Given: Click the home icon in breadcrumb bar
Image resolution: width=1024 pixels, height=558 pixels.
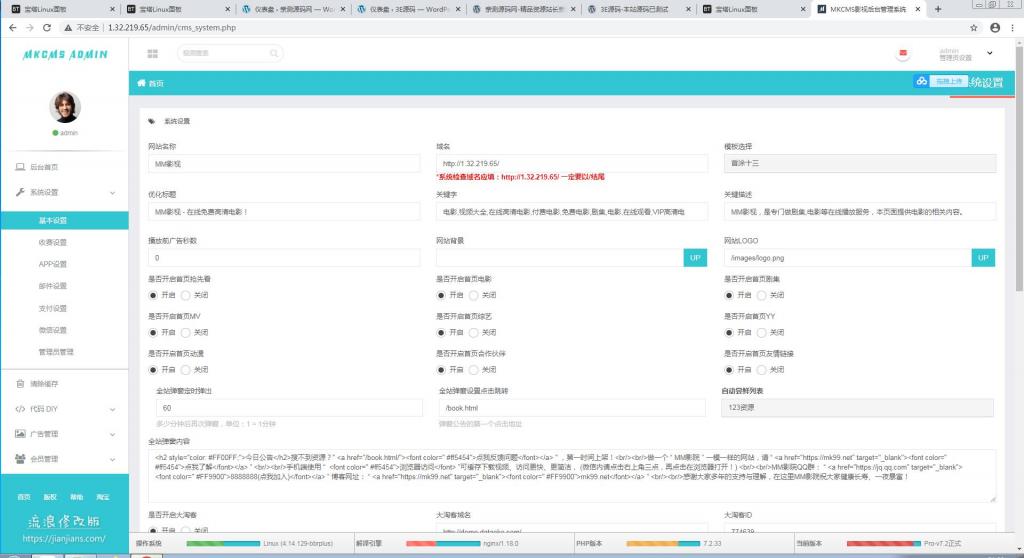Looking at the screenshot, I should point(141,83).
